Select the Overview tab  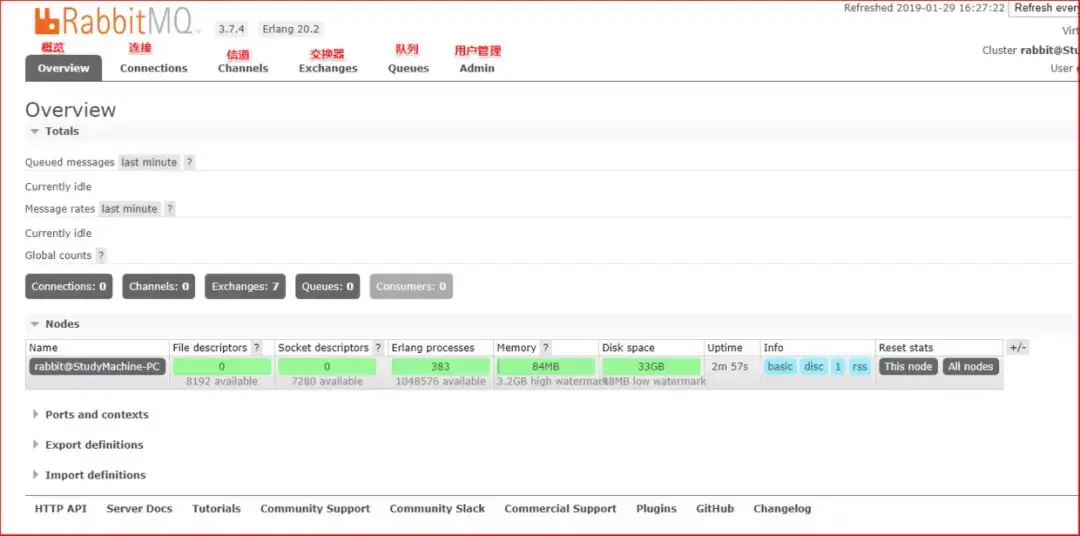click(x=63, y=68)
